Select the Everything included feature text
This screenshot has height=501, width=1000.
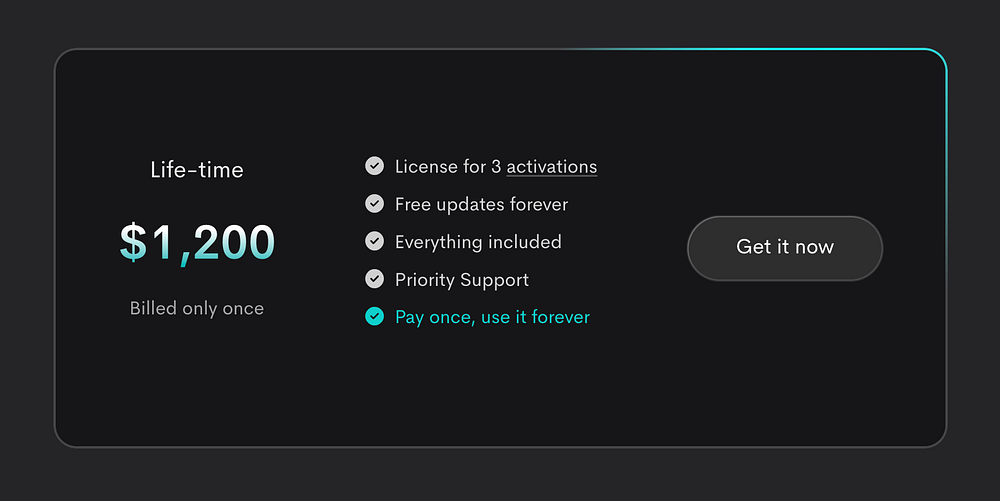tap(478, 242)
